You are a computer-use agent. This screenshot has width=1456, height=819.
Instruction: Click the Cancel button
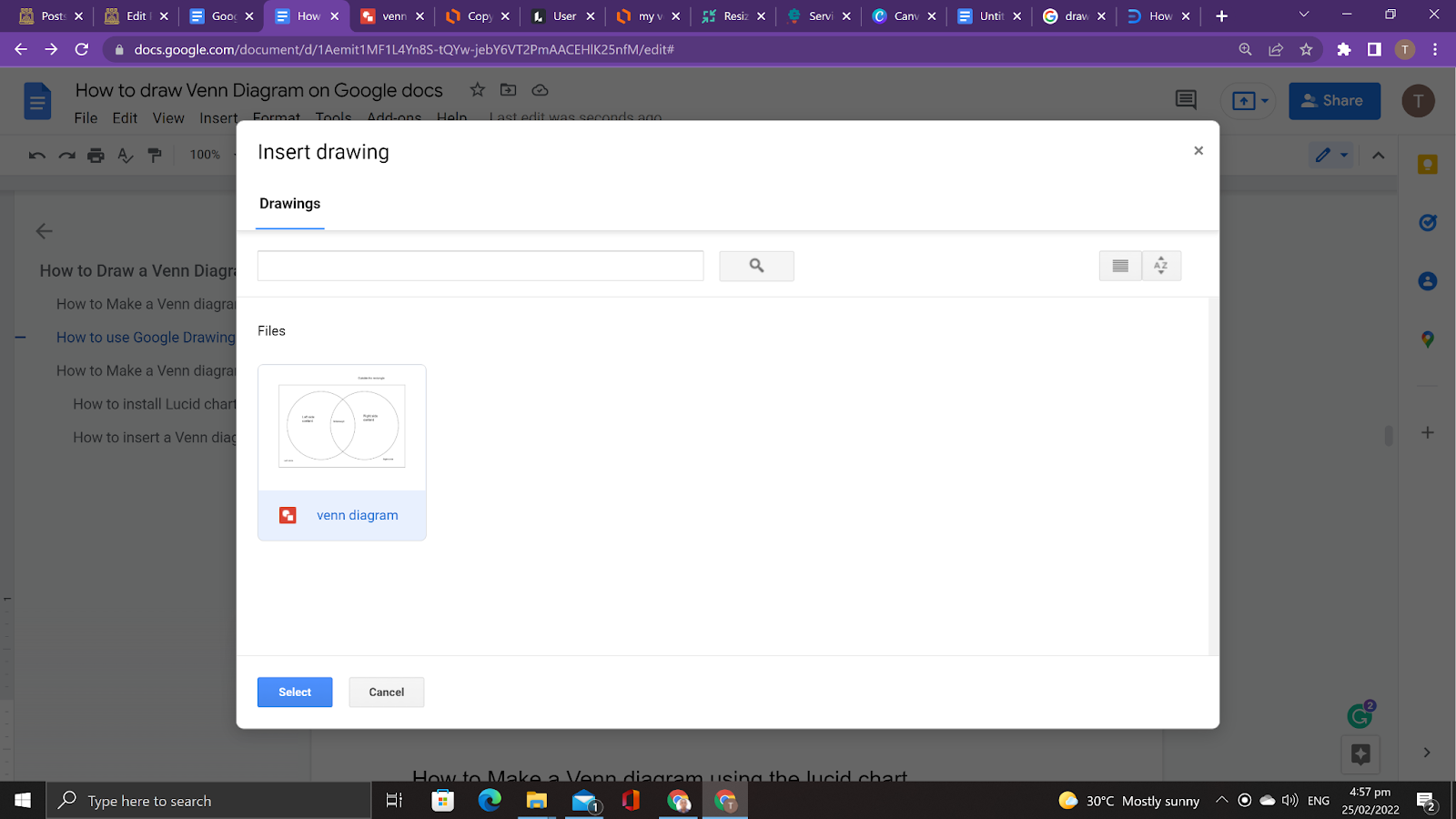point(387,693)
